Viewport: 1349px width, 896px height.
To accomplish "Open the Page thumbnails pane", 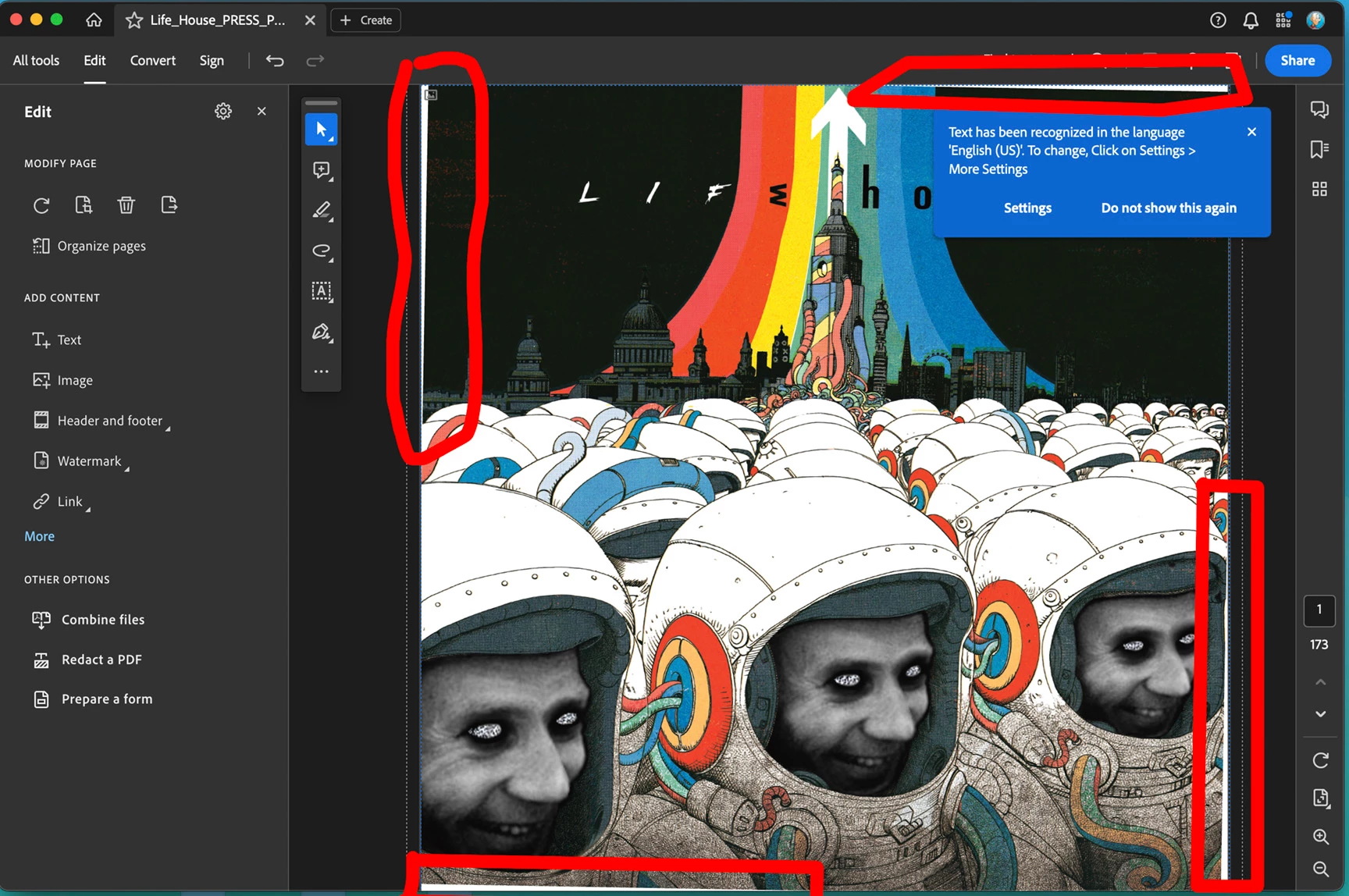I will click(x=1319, y=189).
